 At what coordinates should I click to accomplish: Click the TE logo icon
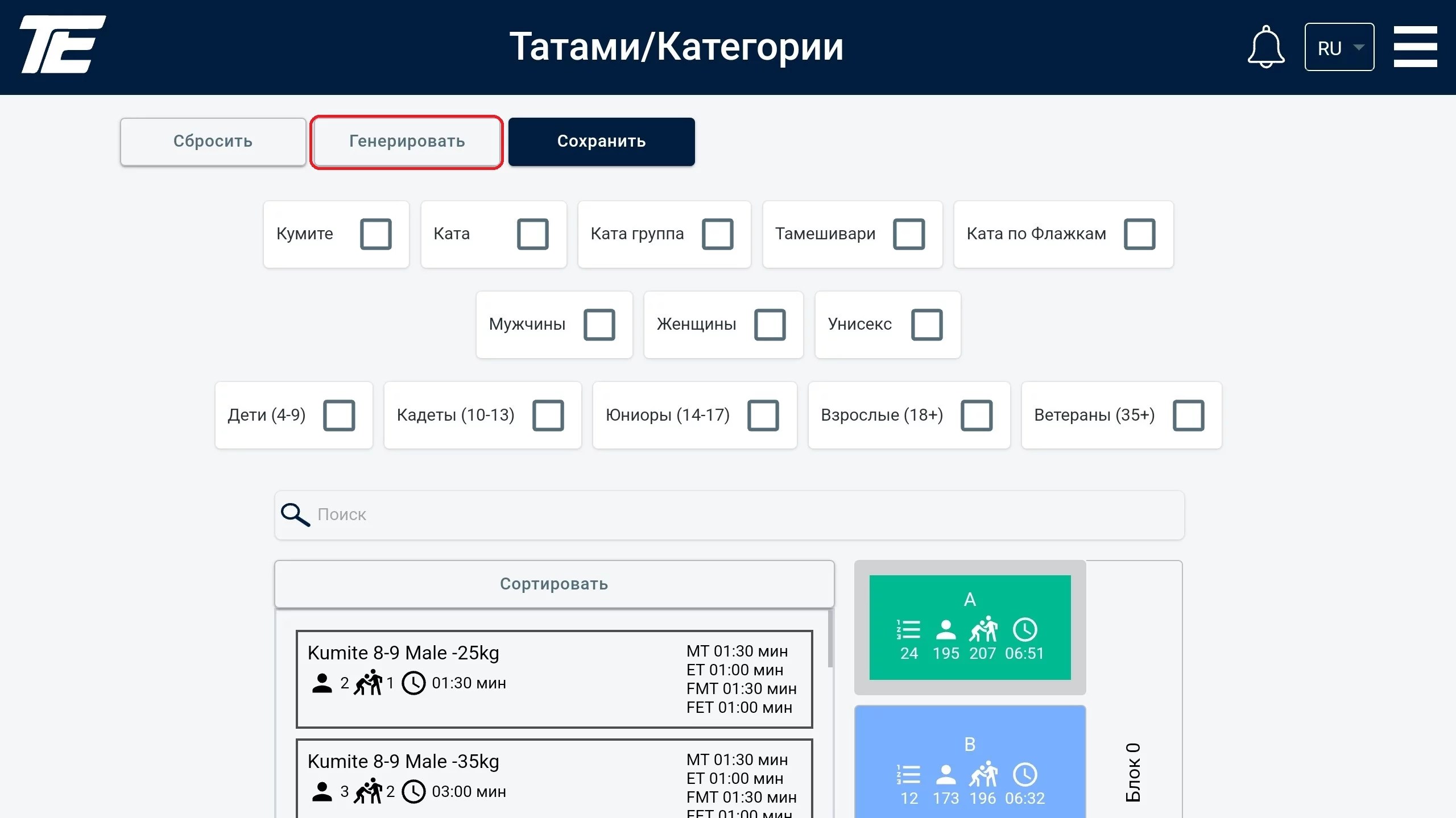tap(63, 44)
